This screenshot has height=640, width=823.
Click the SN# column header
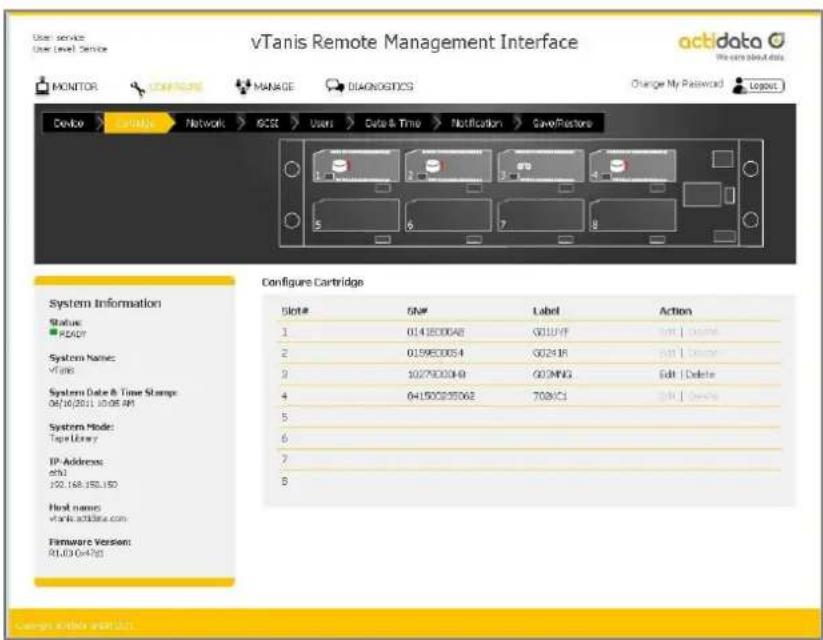pos(417,311)
